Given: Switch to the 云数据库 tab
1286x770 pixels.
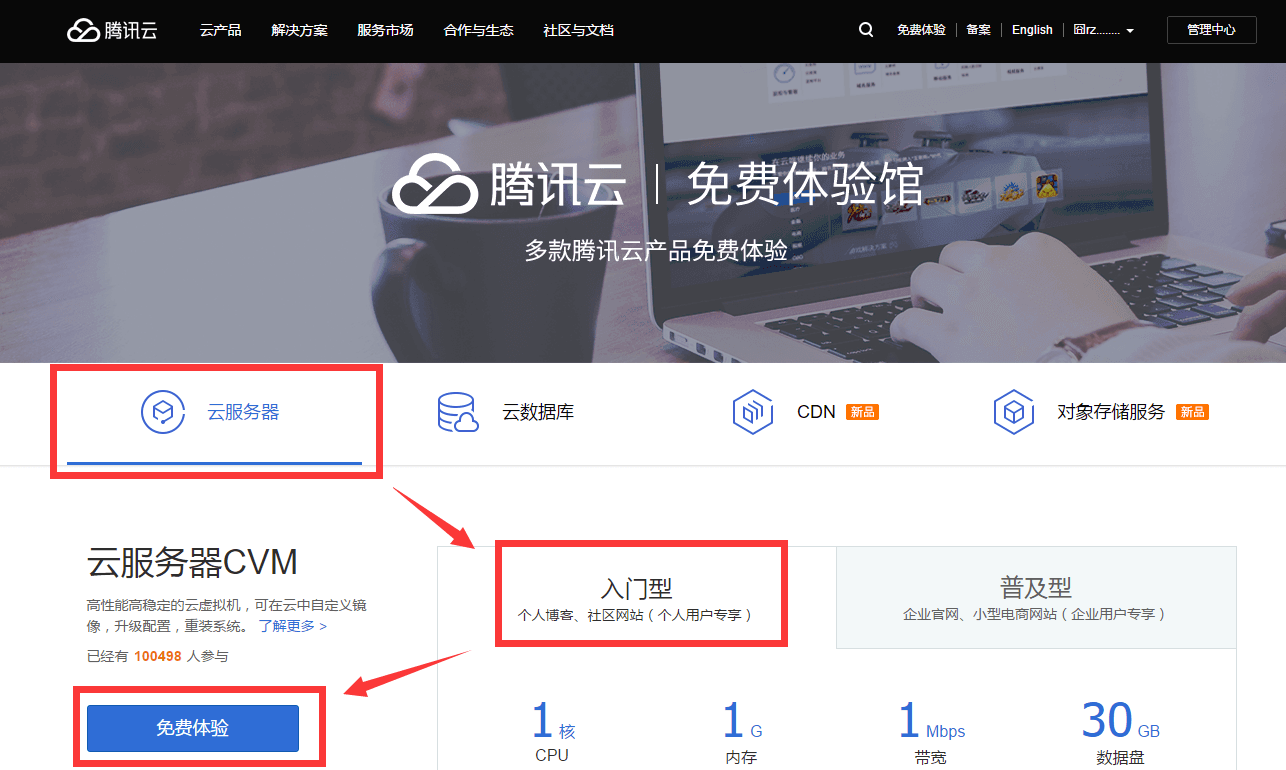Looking at the screenshot, I should [x=506, y=412].
